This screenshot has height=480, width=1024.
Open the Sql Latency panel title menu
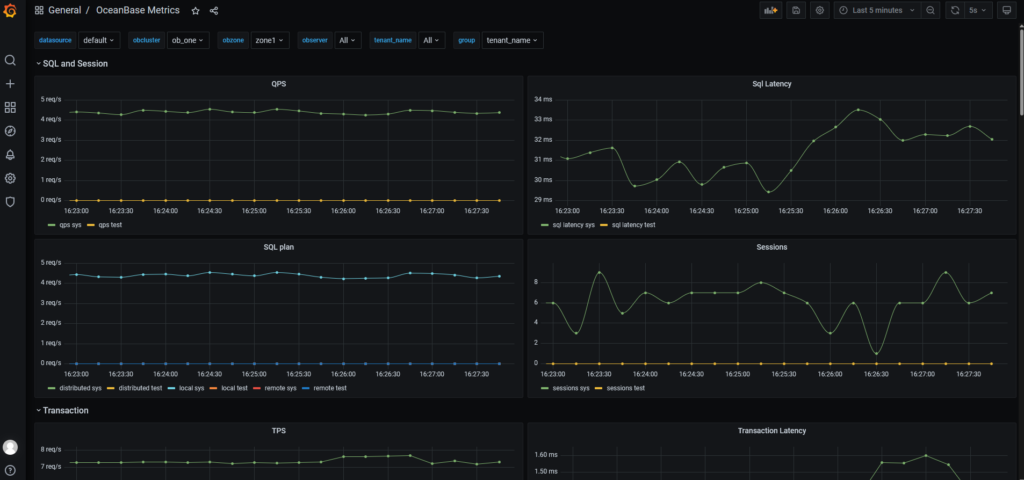coord(772,84)
